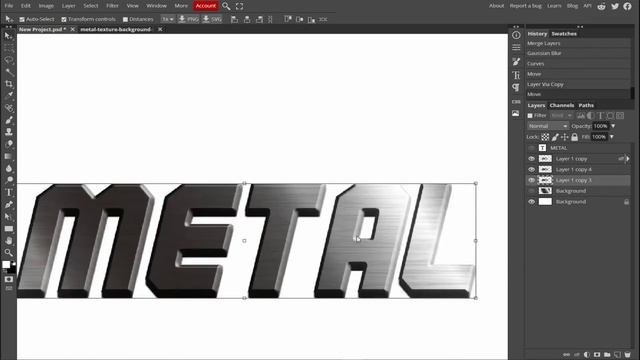Select the Crop tool
The image size is (640, 360).
point(9,84)
